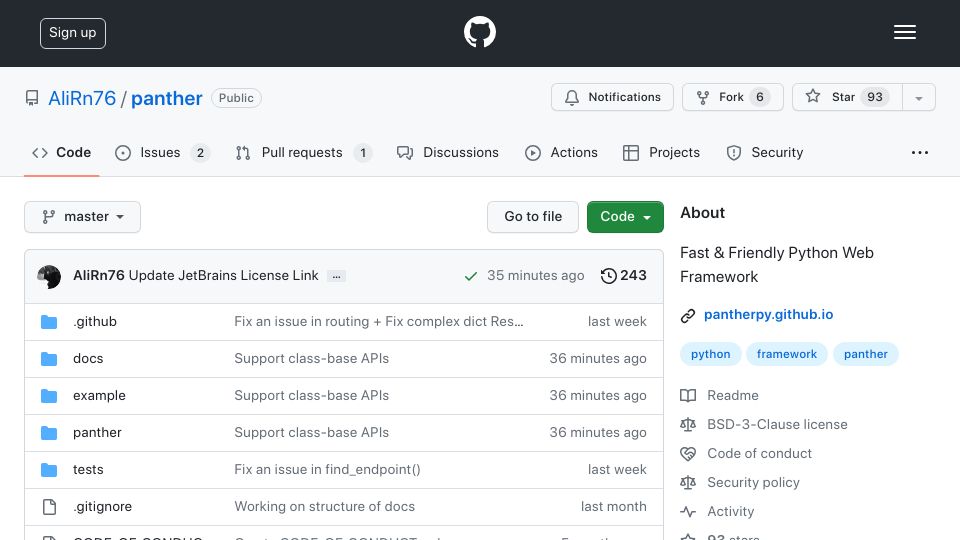Screen dimensions: 960x540
Task: Click the Activity pulse icon
Action: 688,511
